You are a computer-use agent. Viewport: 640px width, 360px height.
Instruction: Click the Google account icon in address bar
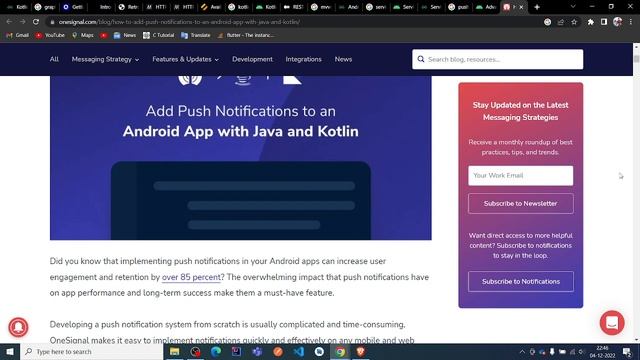547,22
